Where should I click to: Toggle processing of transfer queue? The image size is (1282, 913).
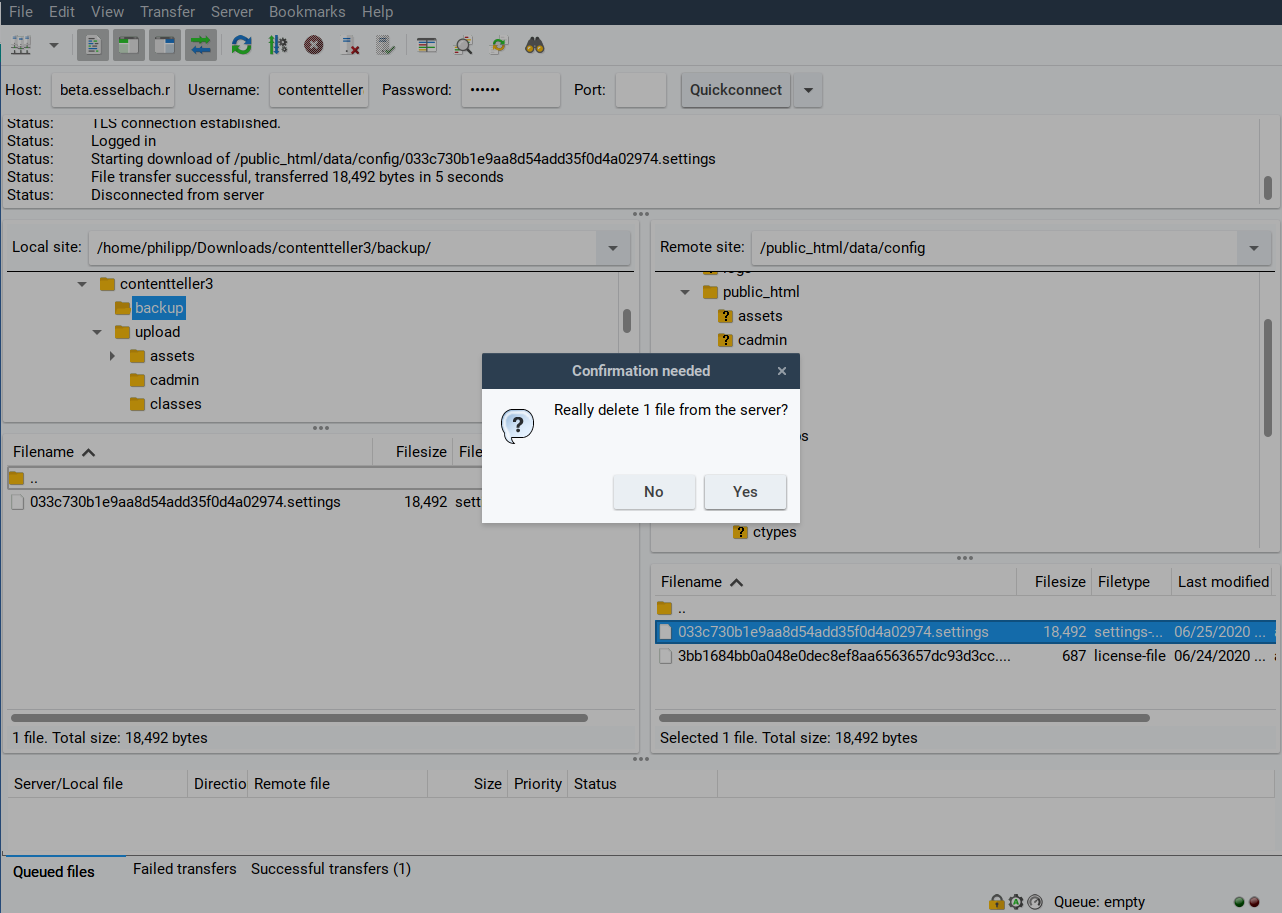click(278, 45)
